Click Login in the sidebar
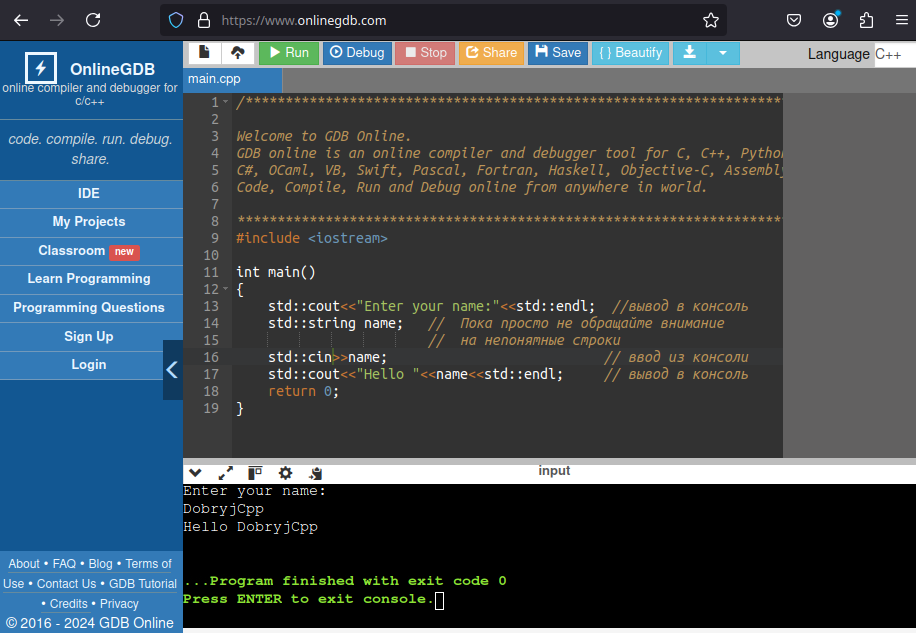The width and height of the screenshot is (916, 633). click(x=89, y=365)
